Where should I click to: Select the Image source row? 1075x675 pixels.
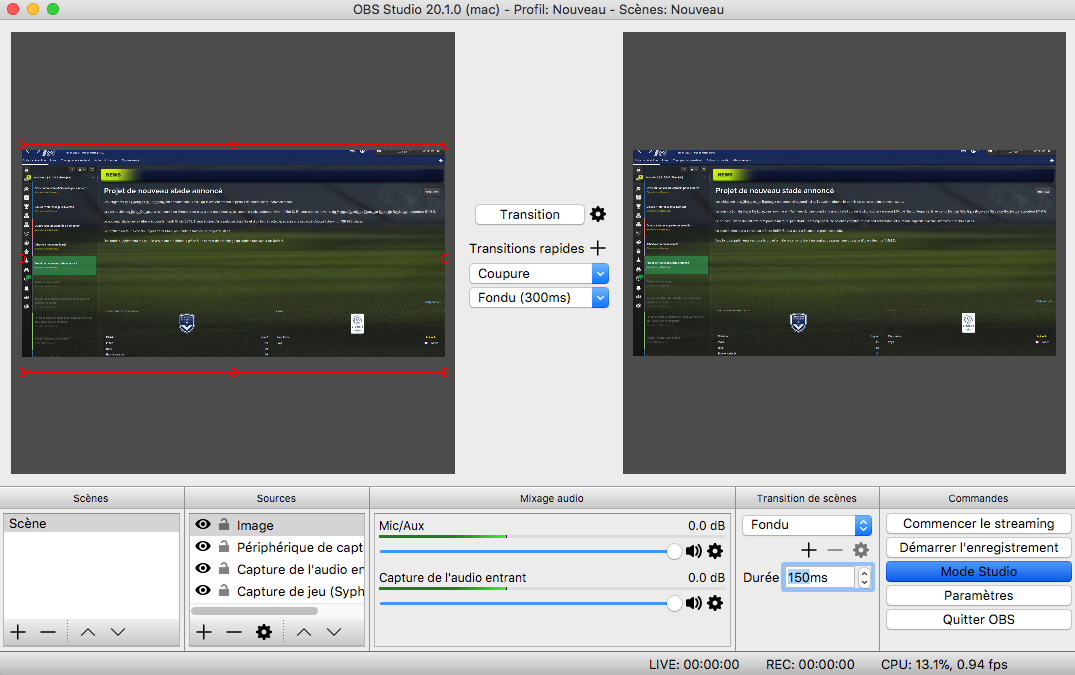(277, 526)
